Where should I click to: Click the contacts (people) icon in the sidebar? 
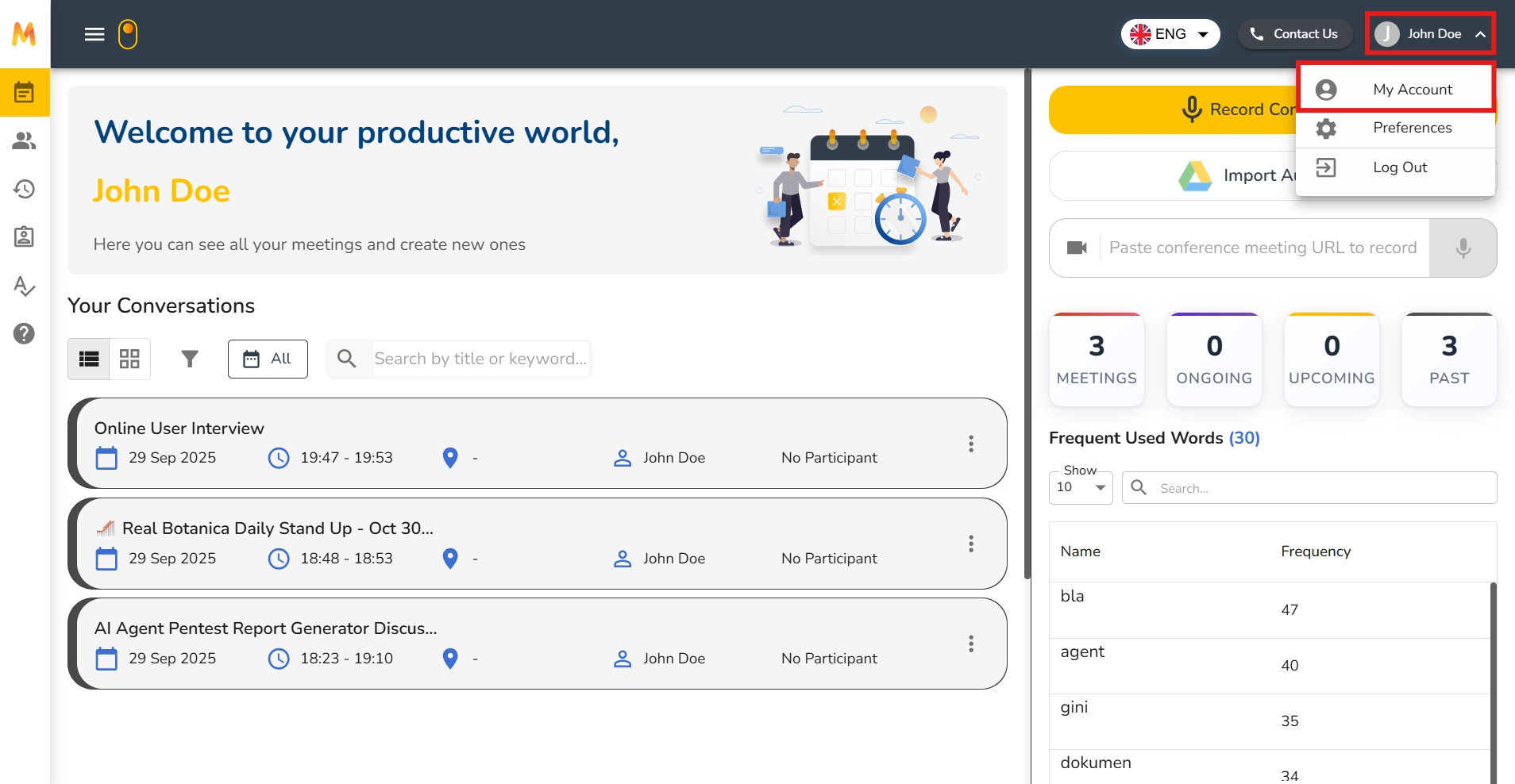(x=25, y=140)
